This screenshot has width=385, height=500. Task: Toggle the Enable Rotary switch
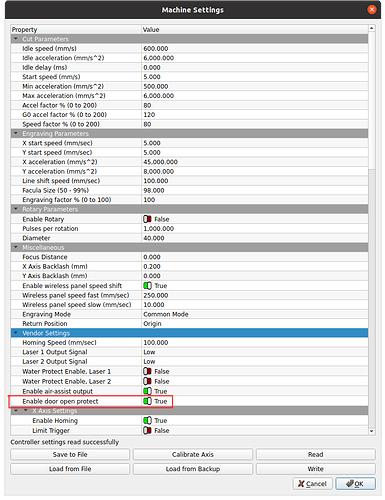click(147, 219)
